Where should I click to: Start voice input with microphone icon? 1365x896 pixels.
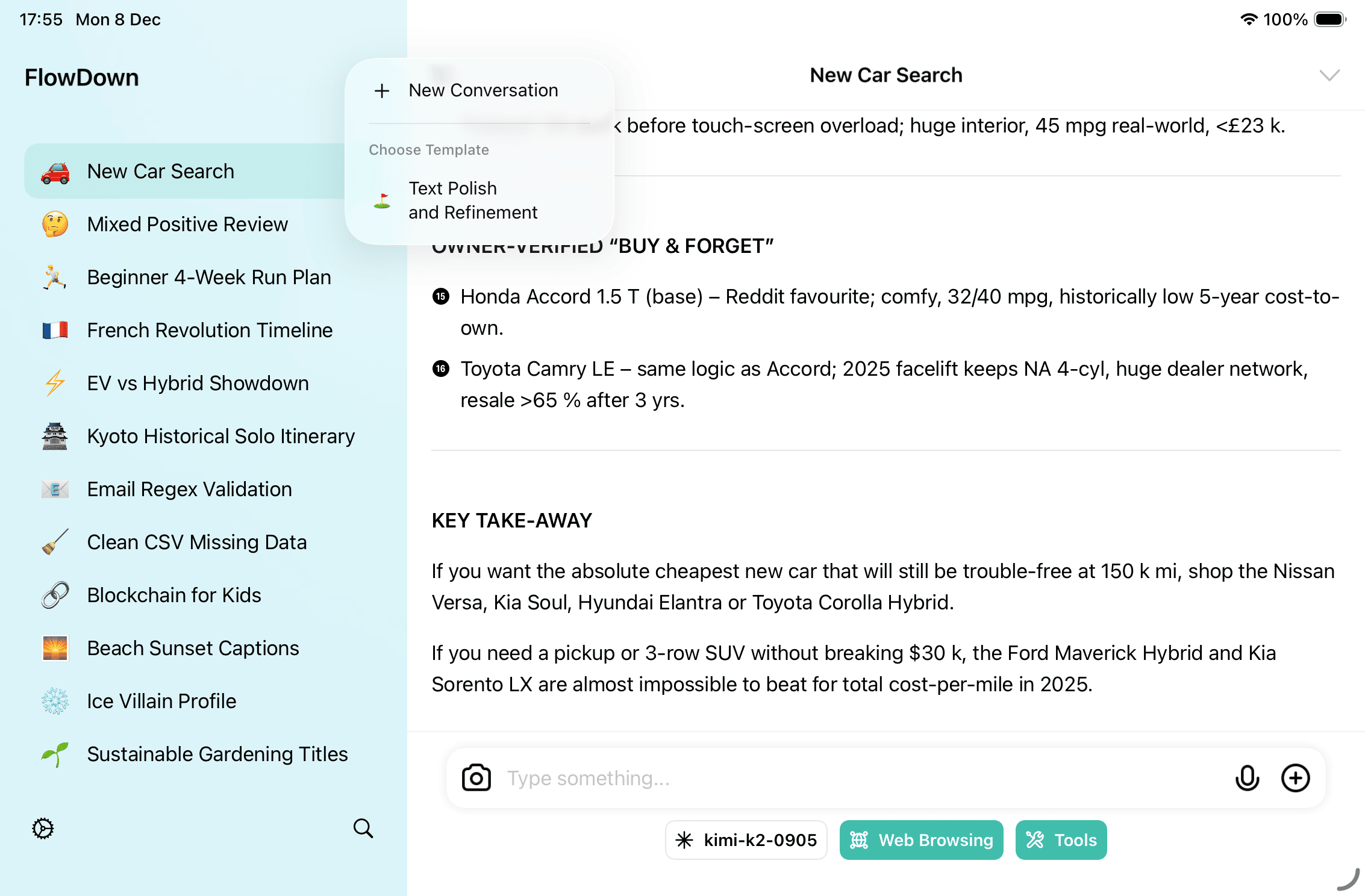1247,778
